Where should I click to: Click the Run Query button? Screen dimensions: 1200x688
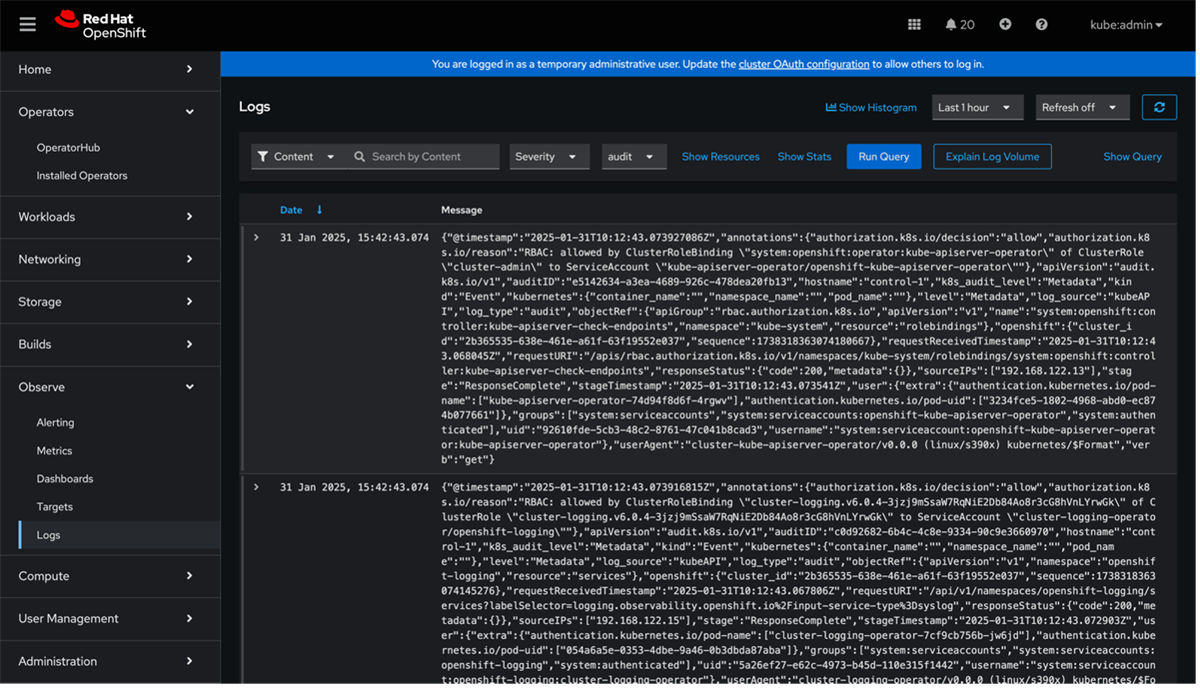click(x=883, y=156)
